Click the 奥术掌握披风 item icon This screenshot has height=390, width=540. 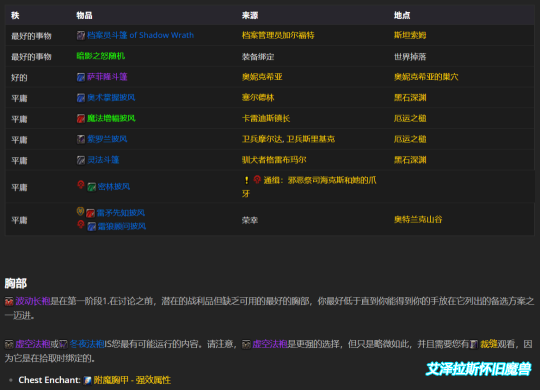coord(81,98)
